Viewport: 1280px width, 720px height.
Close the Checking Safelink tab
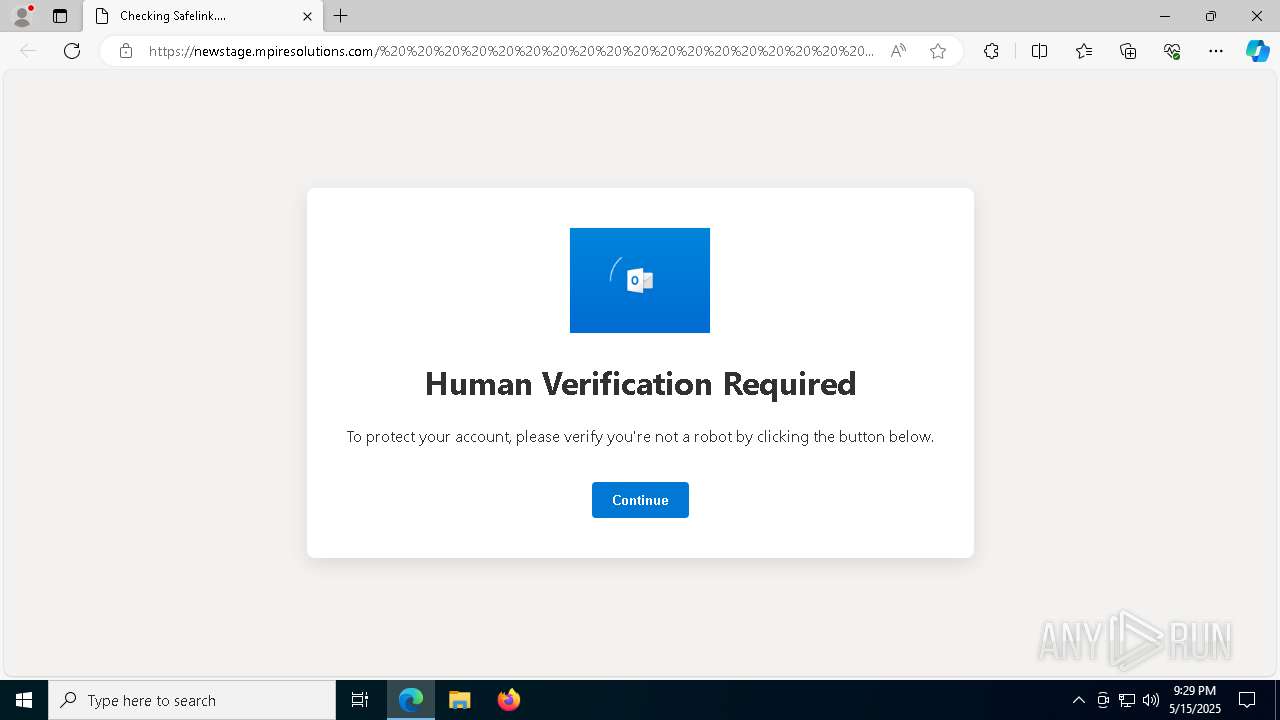click(x=307, y=16)
